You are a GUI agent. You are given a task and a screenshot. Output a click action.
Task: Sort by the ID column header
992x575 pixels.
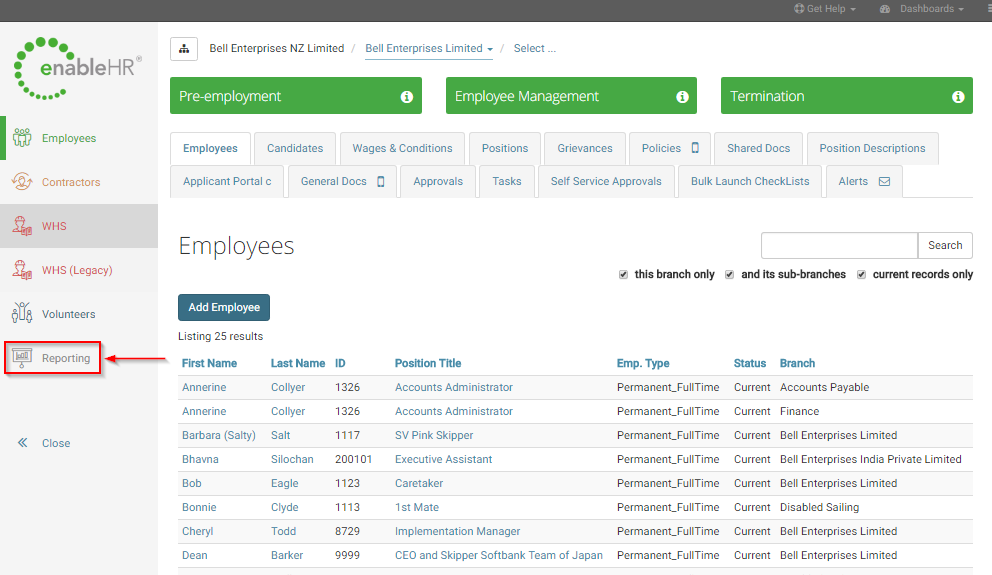tap(340, 364)
